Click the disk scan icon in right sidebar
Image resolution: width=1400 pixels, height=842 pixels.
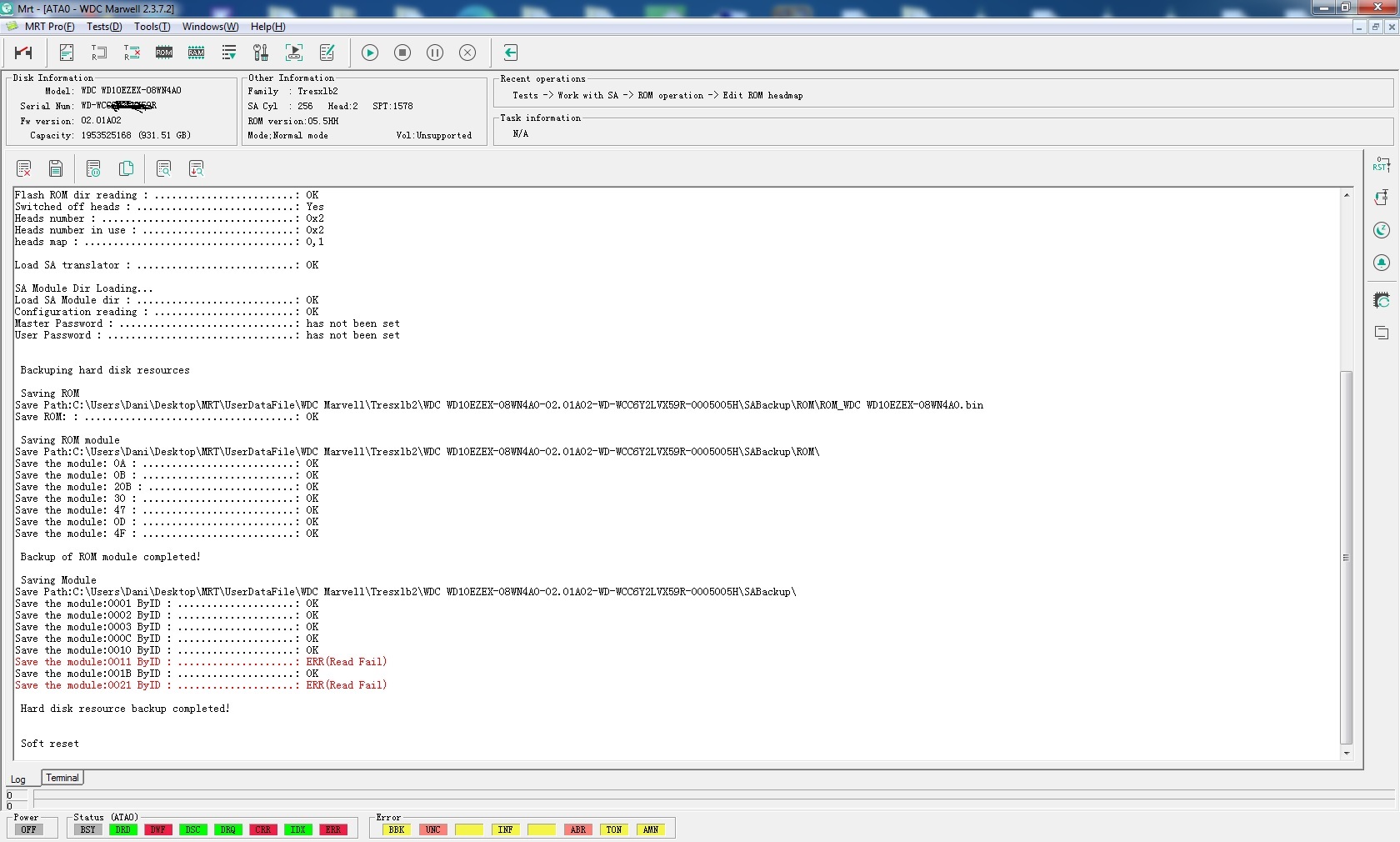(1382, 300)
